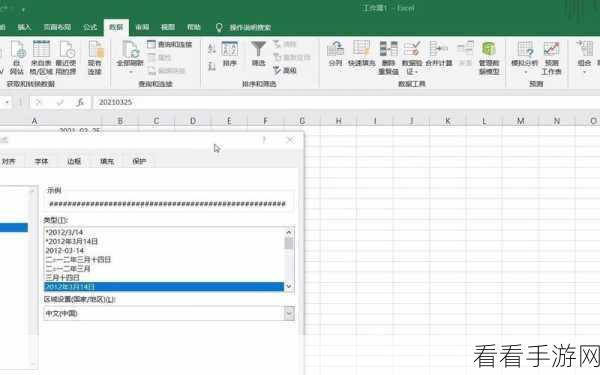Viewport: 600px width, 375px height.
Task: Switch to Page Layout (页面布局) tab
Action: pyautogui.click(x=57, y=27)
